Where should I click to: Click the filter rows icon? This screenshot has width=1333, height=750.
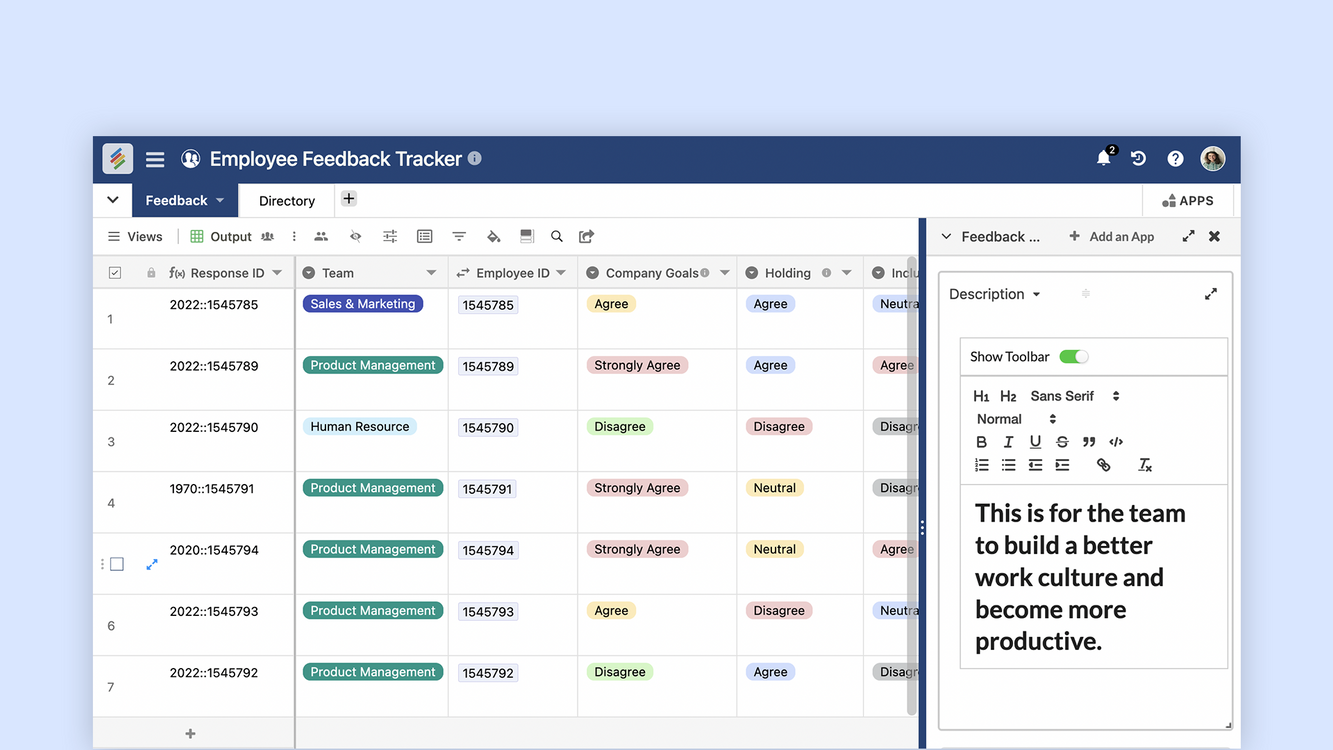pyautogui.click(x=459, y=237)
